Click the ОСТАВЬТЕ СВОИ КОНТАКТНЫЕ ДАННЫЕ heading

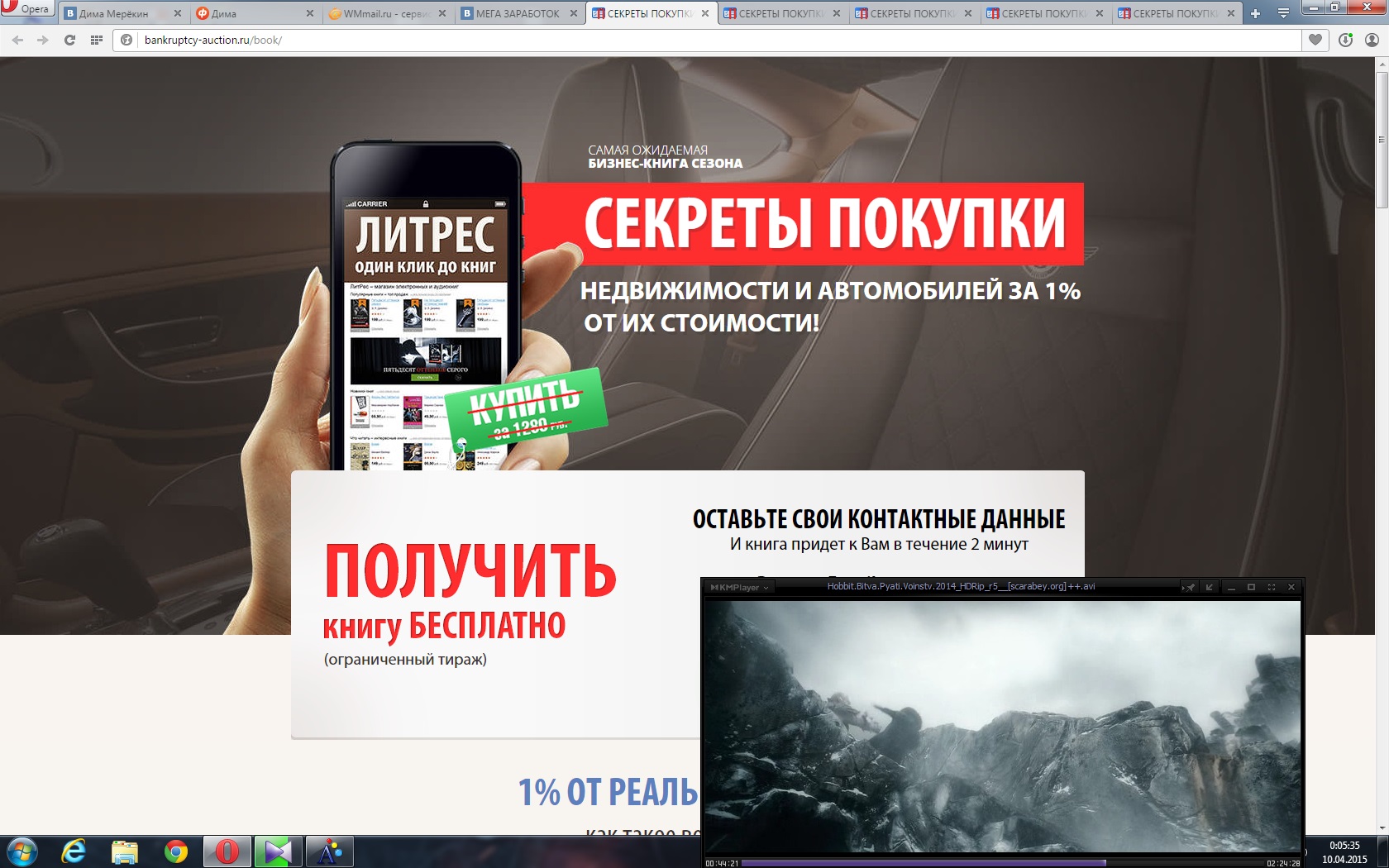click(879, 519)
